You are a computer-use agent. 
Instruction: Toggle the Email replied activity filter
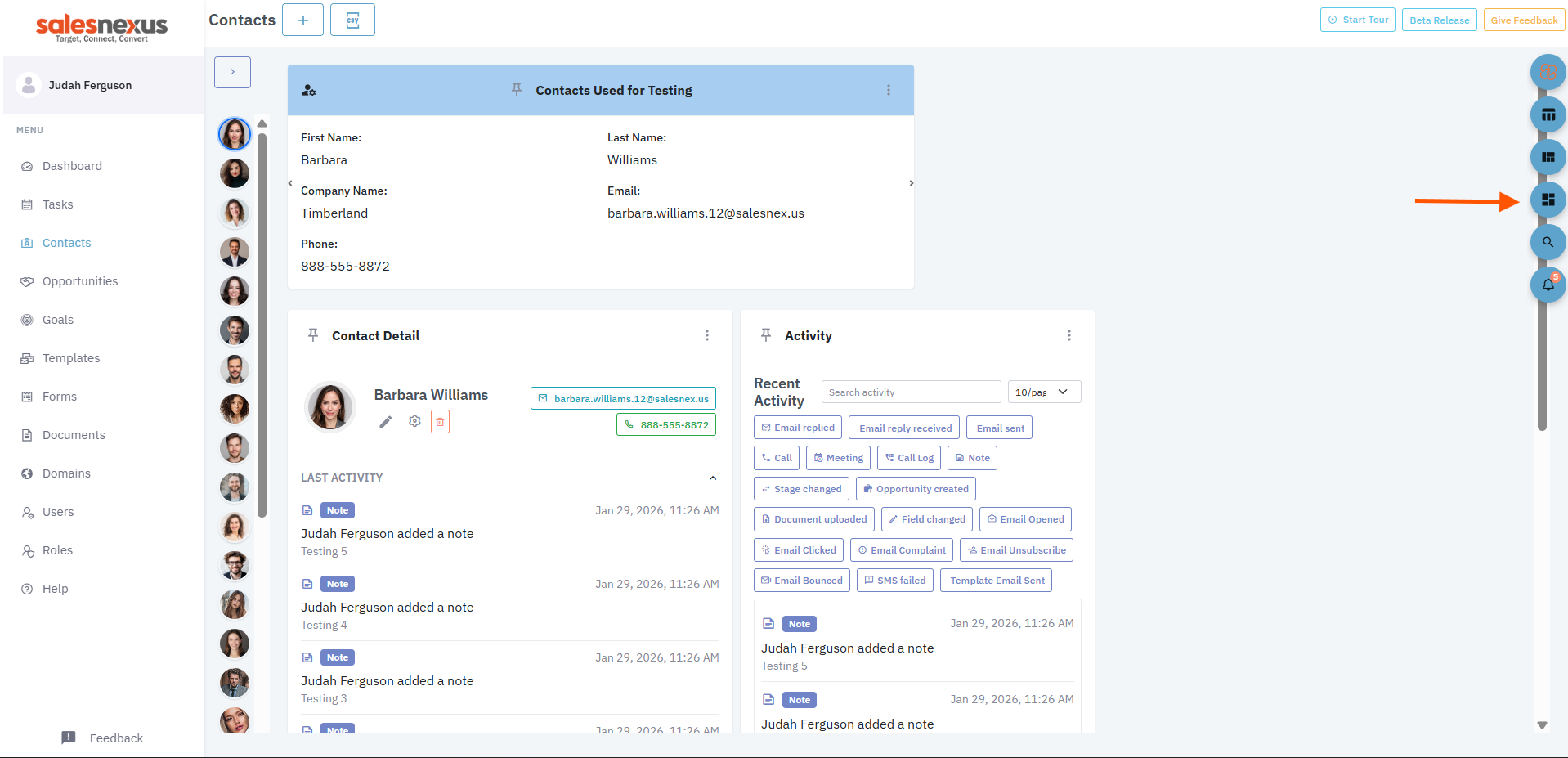(798, 428)
